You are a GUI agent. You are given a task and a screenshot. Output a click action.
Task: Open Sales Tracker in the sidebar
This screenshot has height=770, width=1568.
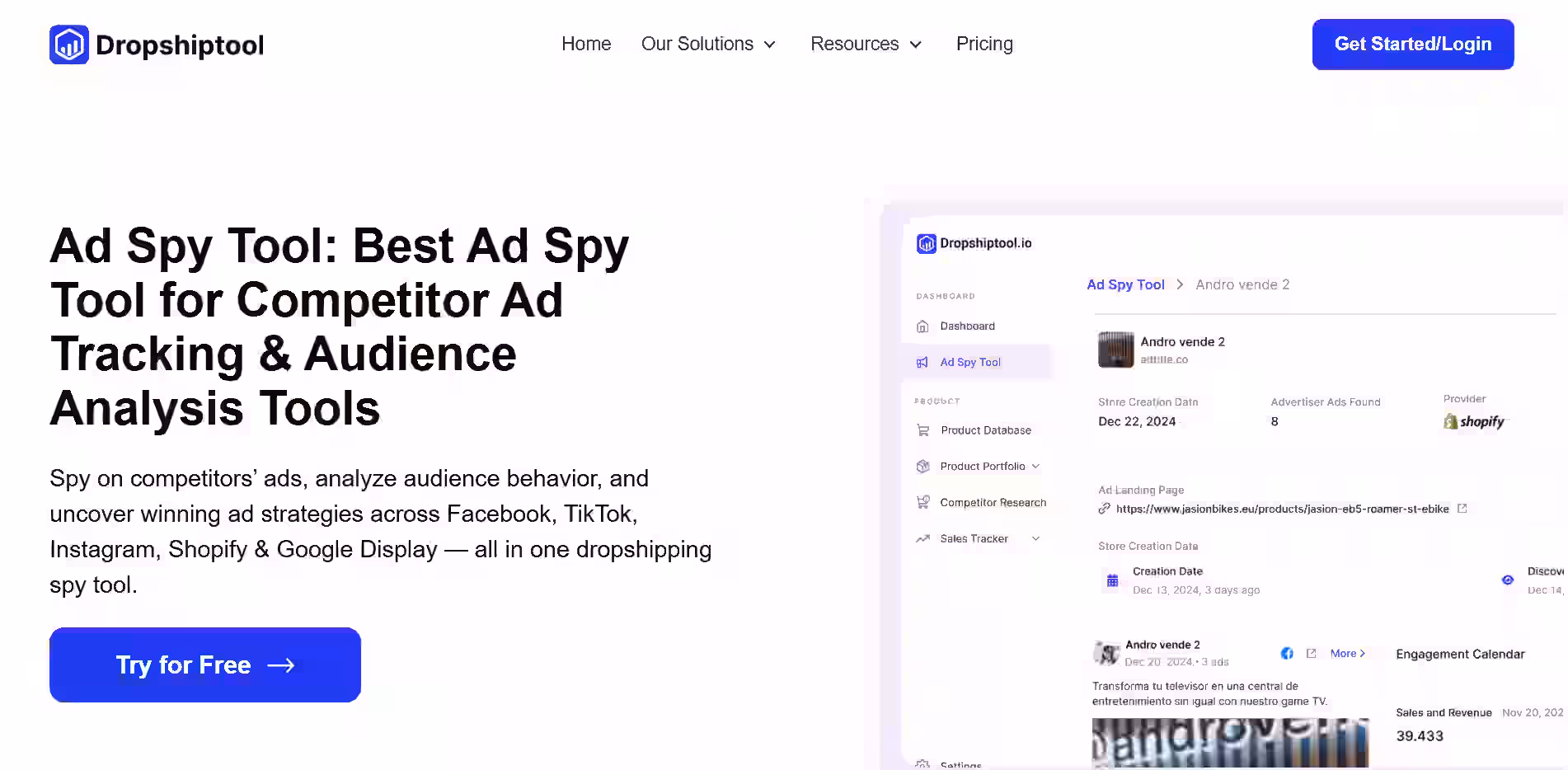click(974, 539)
